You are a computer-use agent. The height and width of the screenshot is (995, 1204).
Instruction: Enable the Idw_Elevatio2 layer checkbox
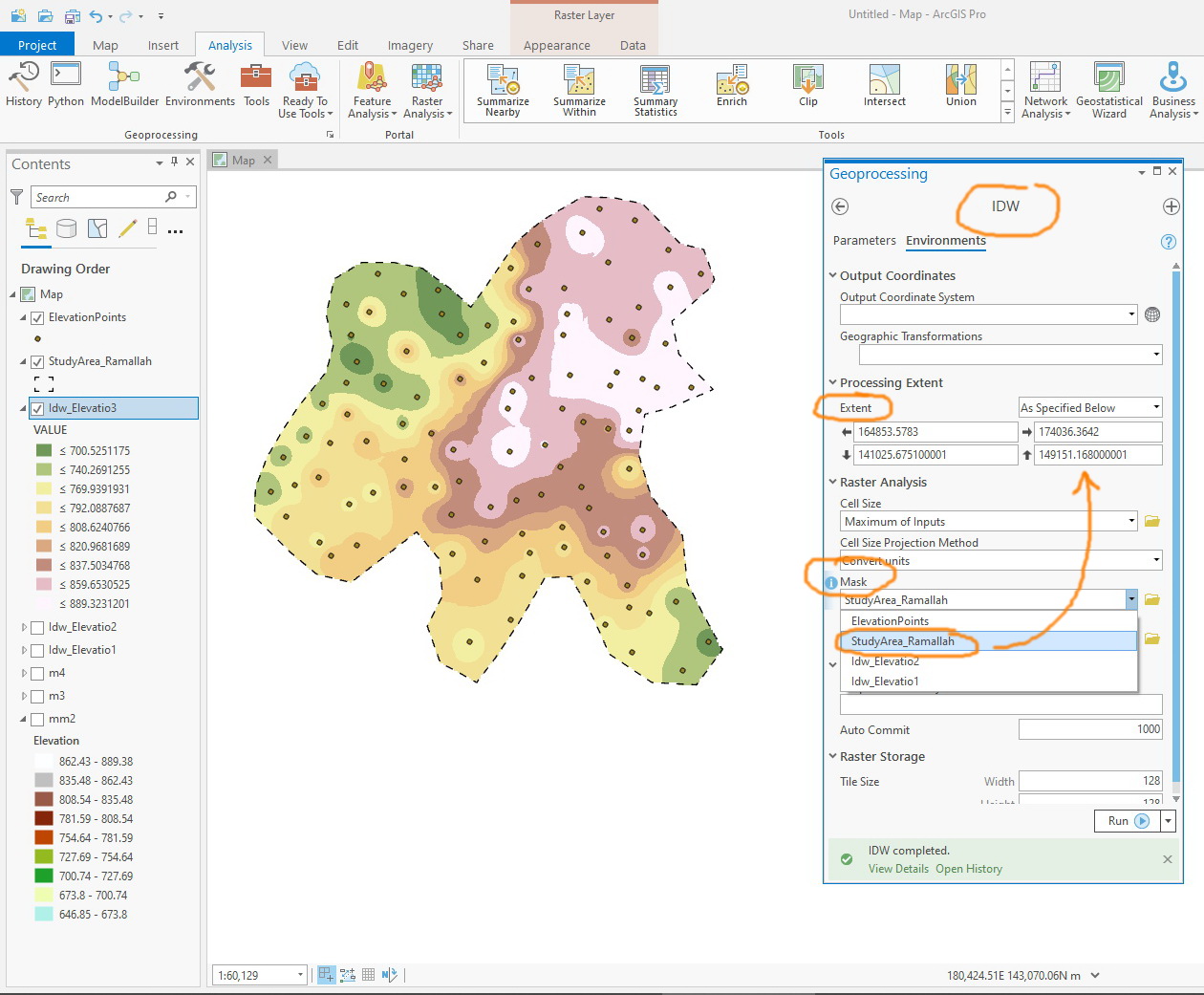pyautogui.click(x=37, y=627)
